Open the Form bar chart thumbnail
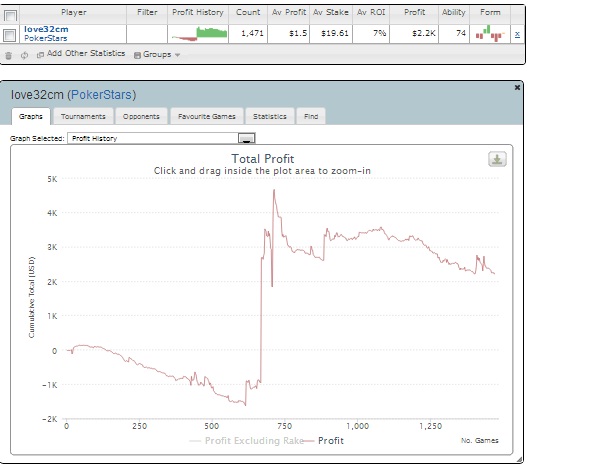614x469 pixels. tap(490, 34)
